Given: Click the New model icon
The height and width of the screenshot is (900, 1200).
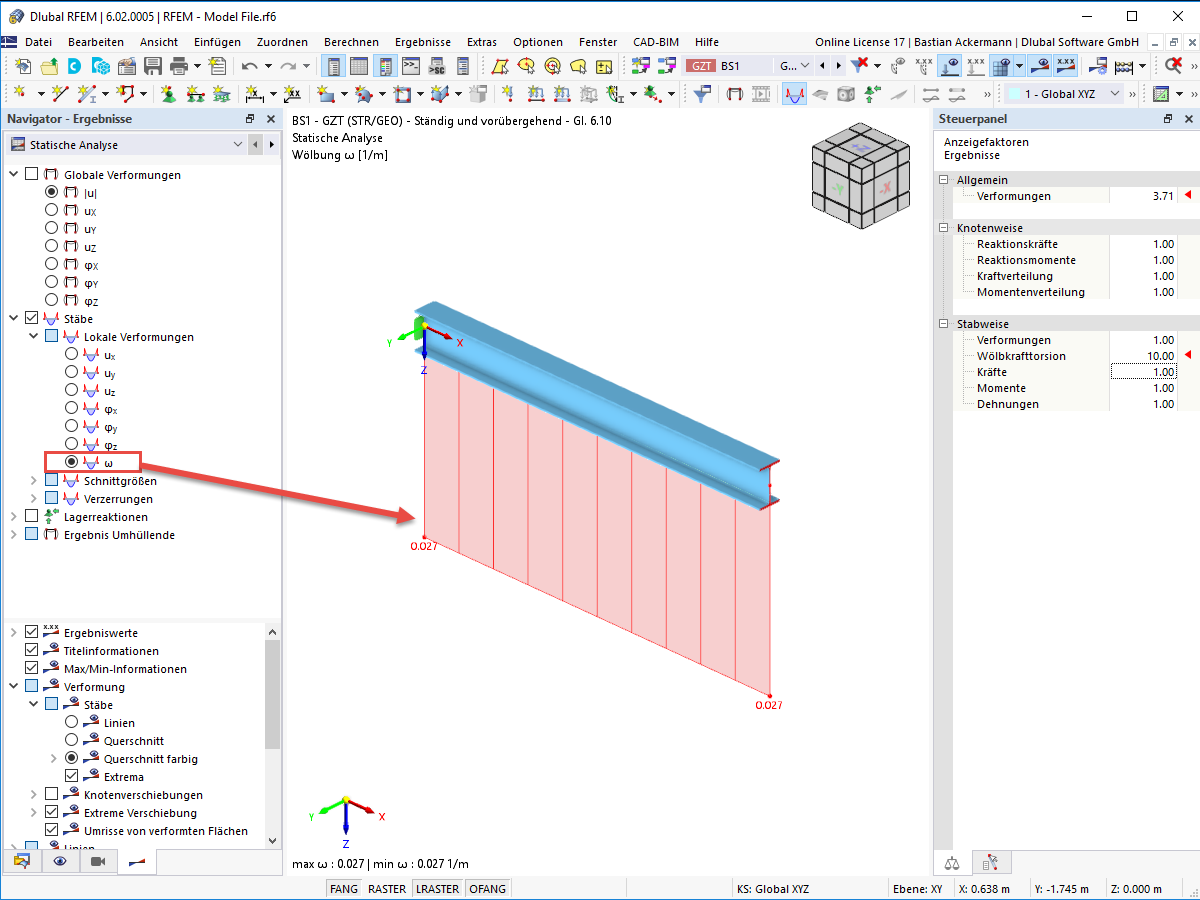Looking at the screenshot, I should [24, 66].
